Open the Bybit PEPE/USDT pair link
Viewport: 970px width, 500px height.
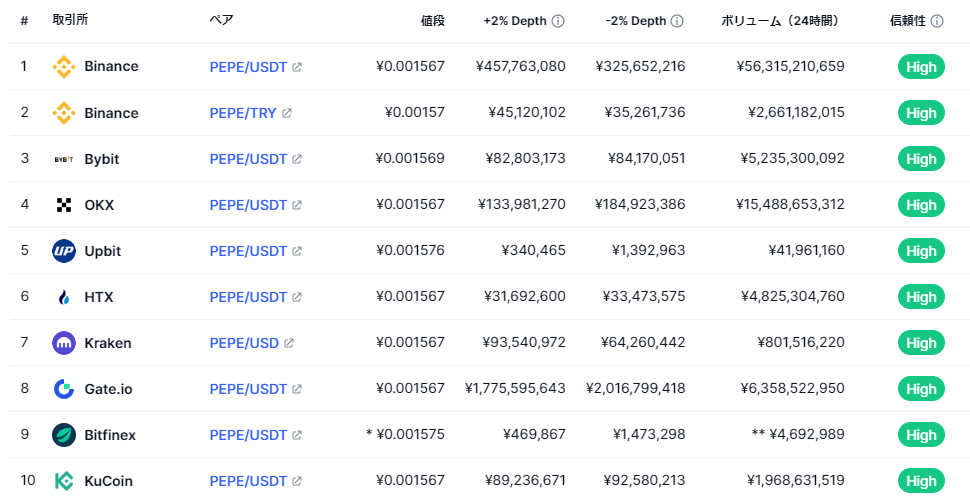click(x=248, y=159)
